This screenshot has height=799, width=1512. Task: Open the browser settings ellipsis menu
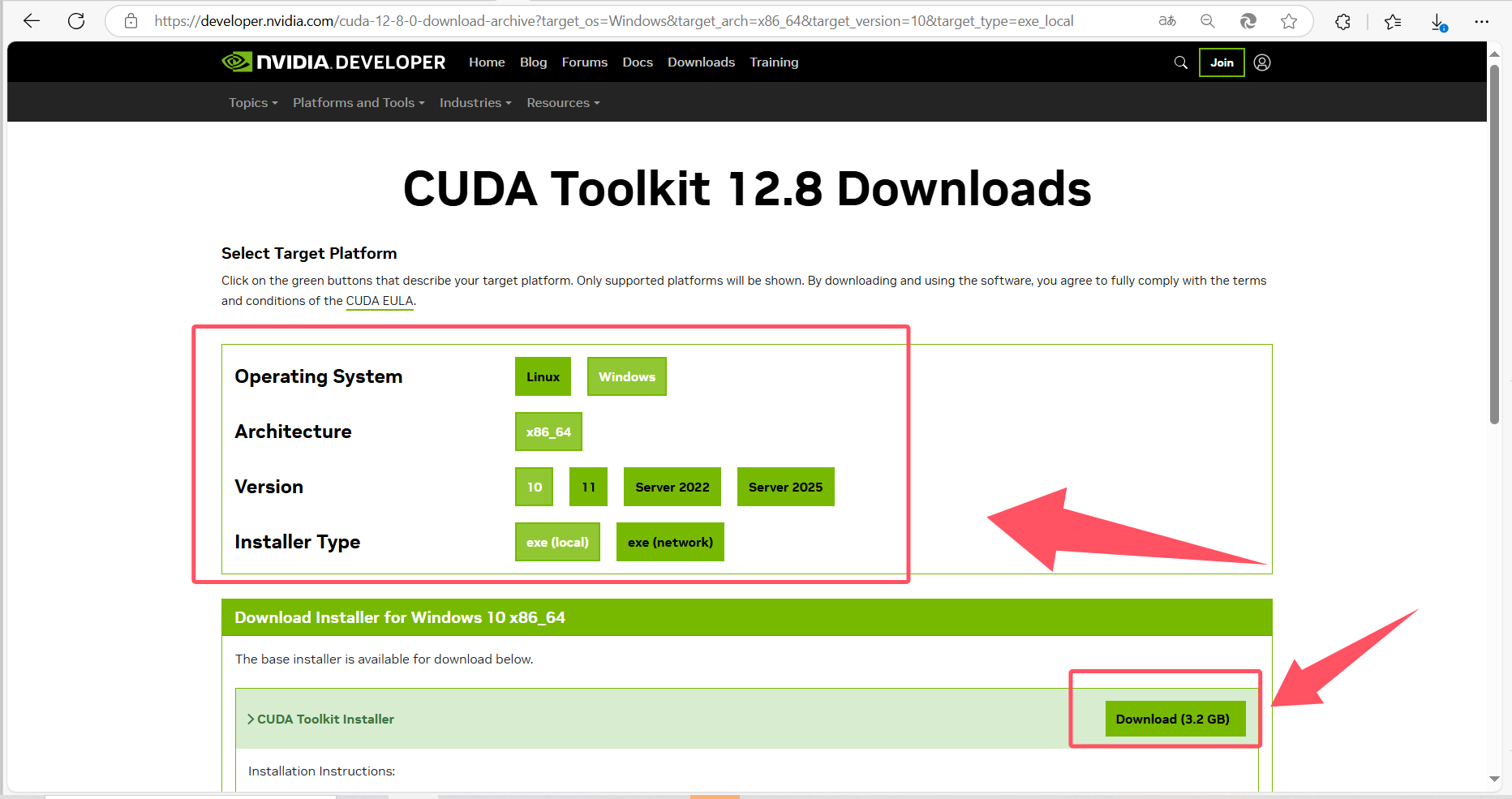pyautogui.click(x=1482, y=22)
